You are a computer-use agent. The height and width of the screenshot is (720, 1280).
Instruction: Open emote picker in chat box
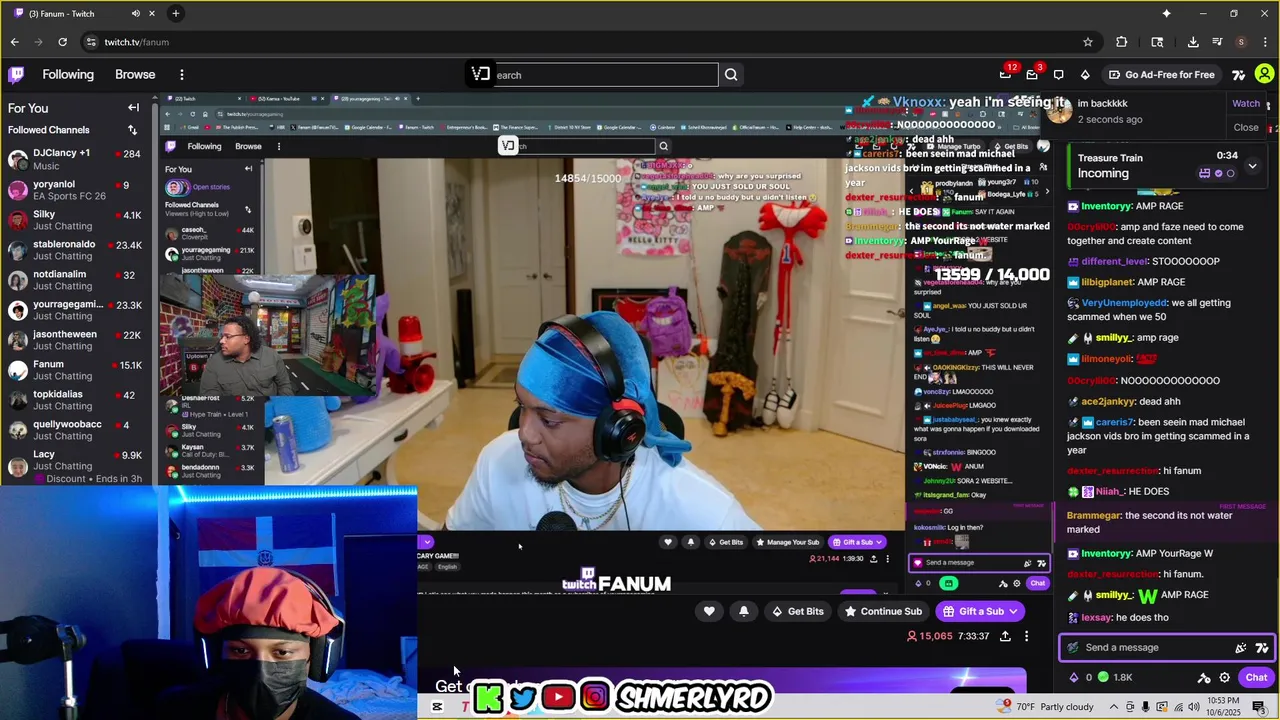coord(1241,647)
